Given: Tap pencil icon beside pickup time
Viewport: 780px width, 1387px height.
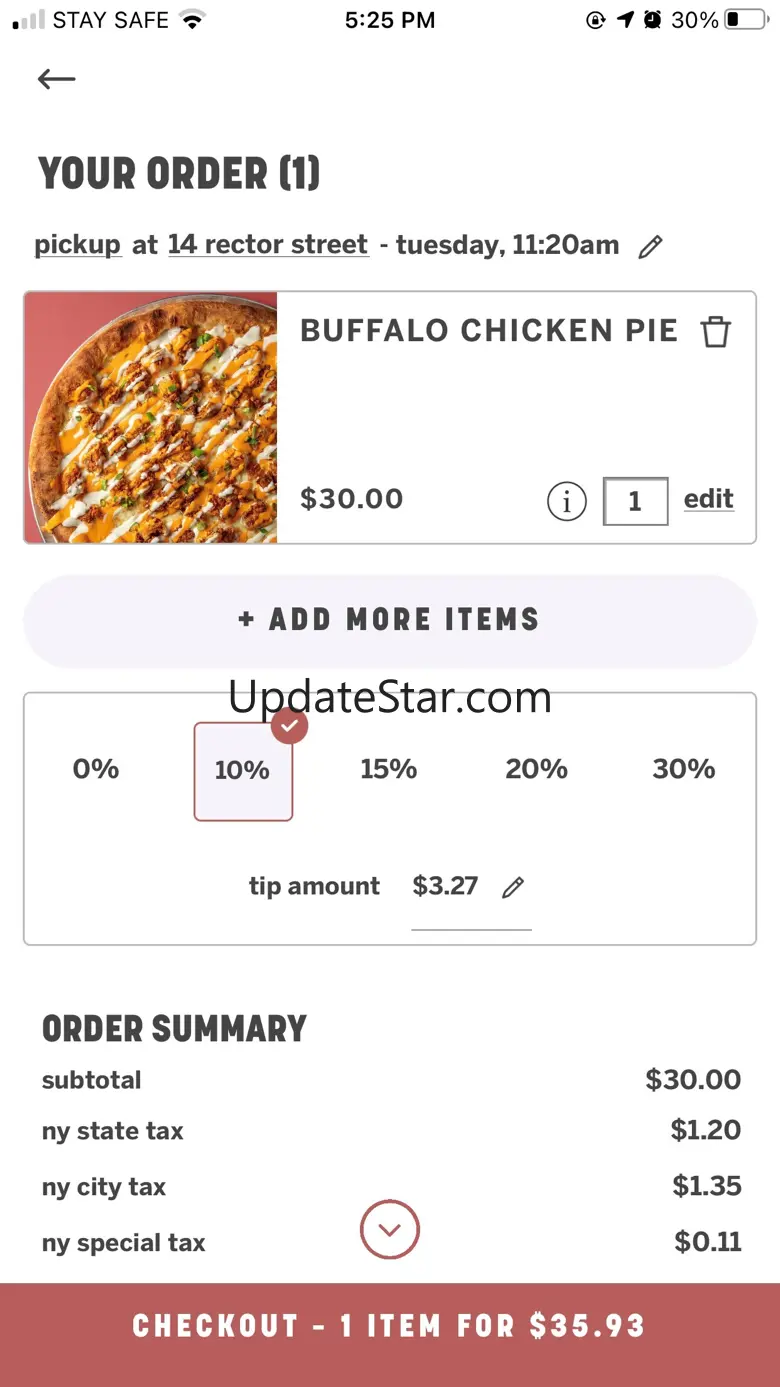Looking at the screenshot, I should coord(650,246).
